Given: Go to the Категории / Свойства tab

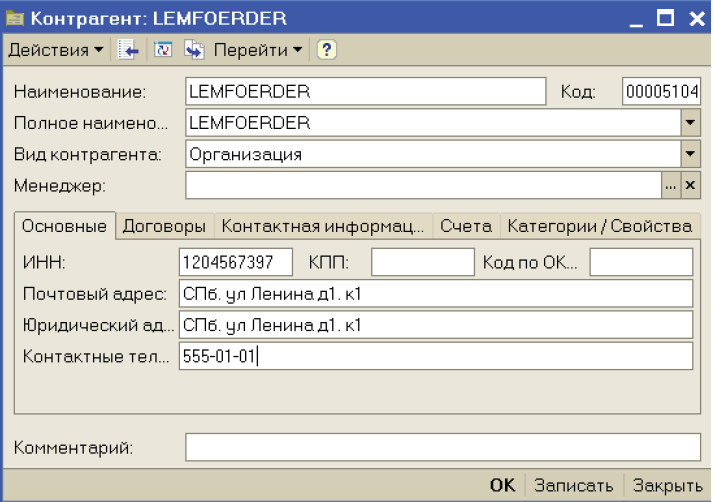Looking at the screenshot, I should pyautogui.click(x=599, y=226).
